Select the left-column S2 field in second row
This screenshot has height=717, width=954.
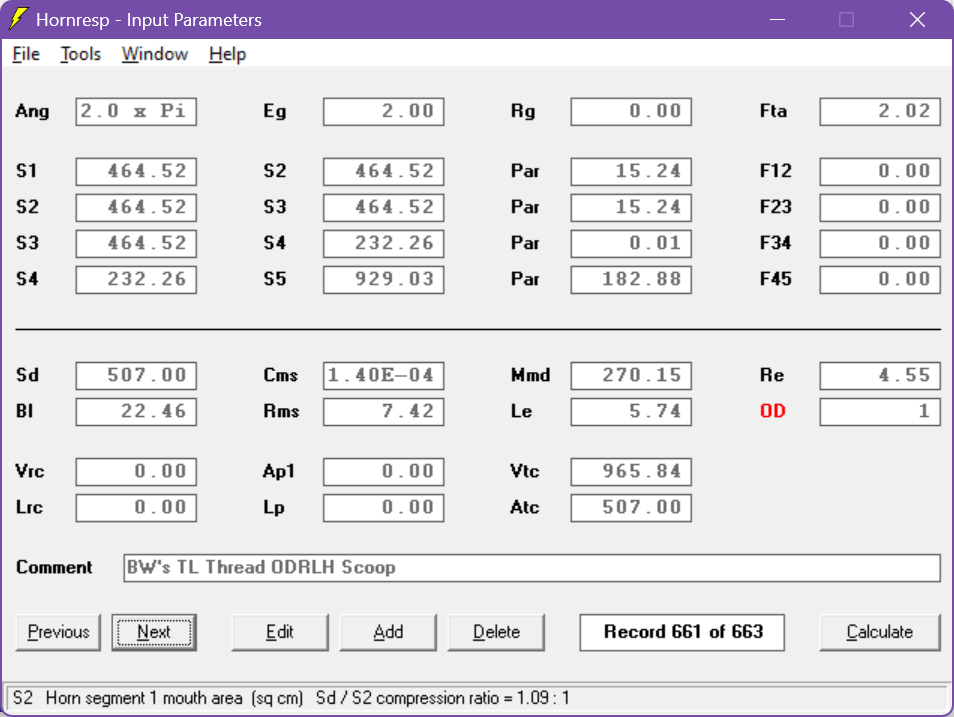click(136, 208)
